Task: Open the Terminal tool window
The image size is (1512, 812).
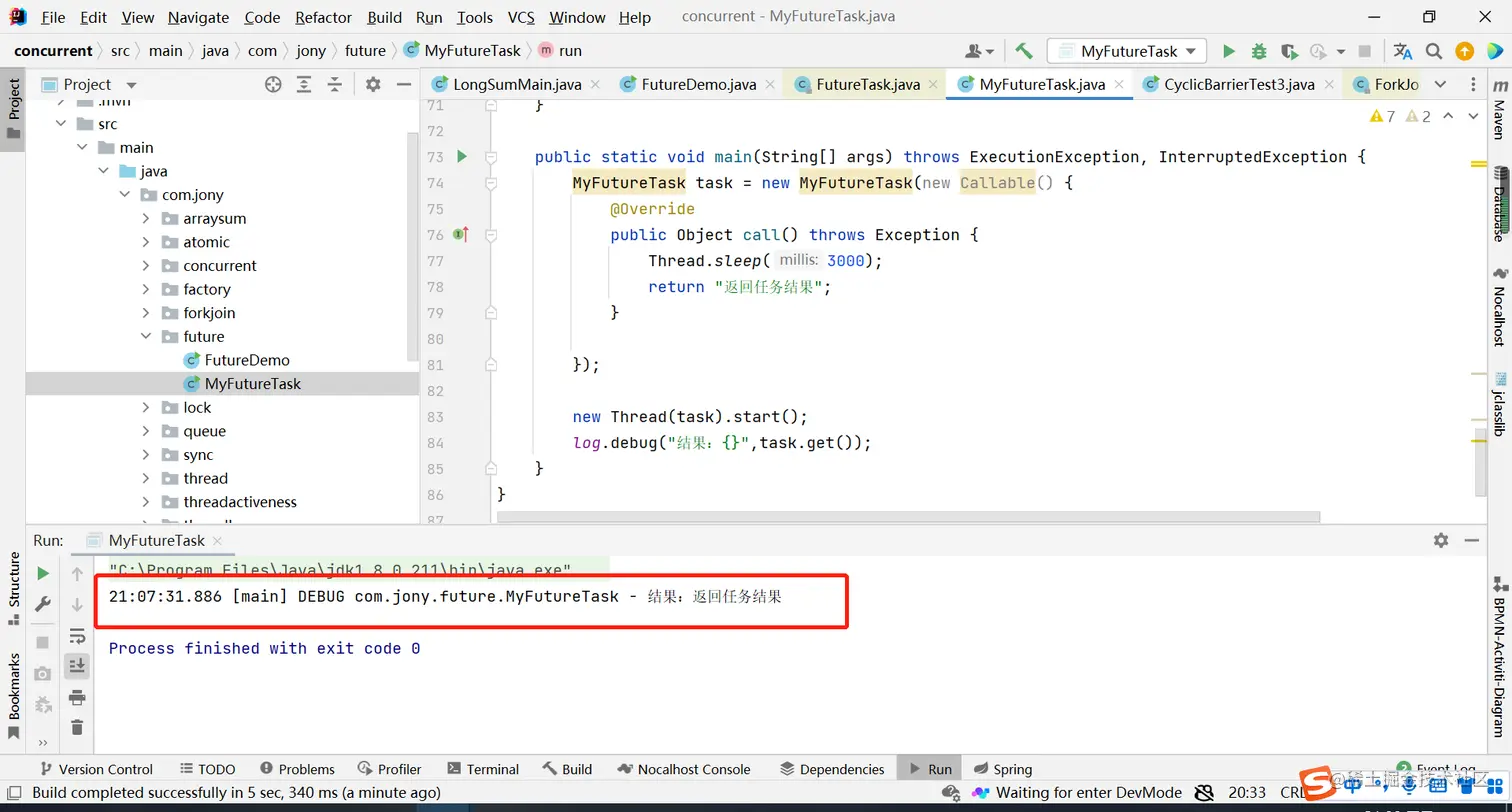Action: click(x=483, y=769)
